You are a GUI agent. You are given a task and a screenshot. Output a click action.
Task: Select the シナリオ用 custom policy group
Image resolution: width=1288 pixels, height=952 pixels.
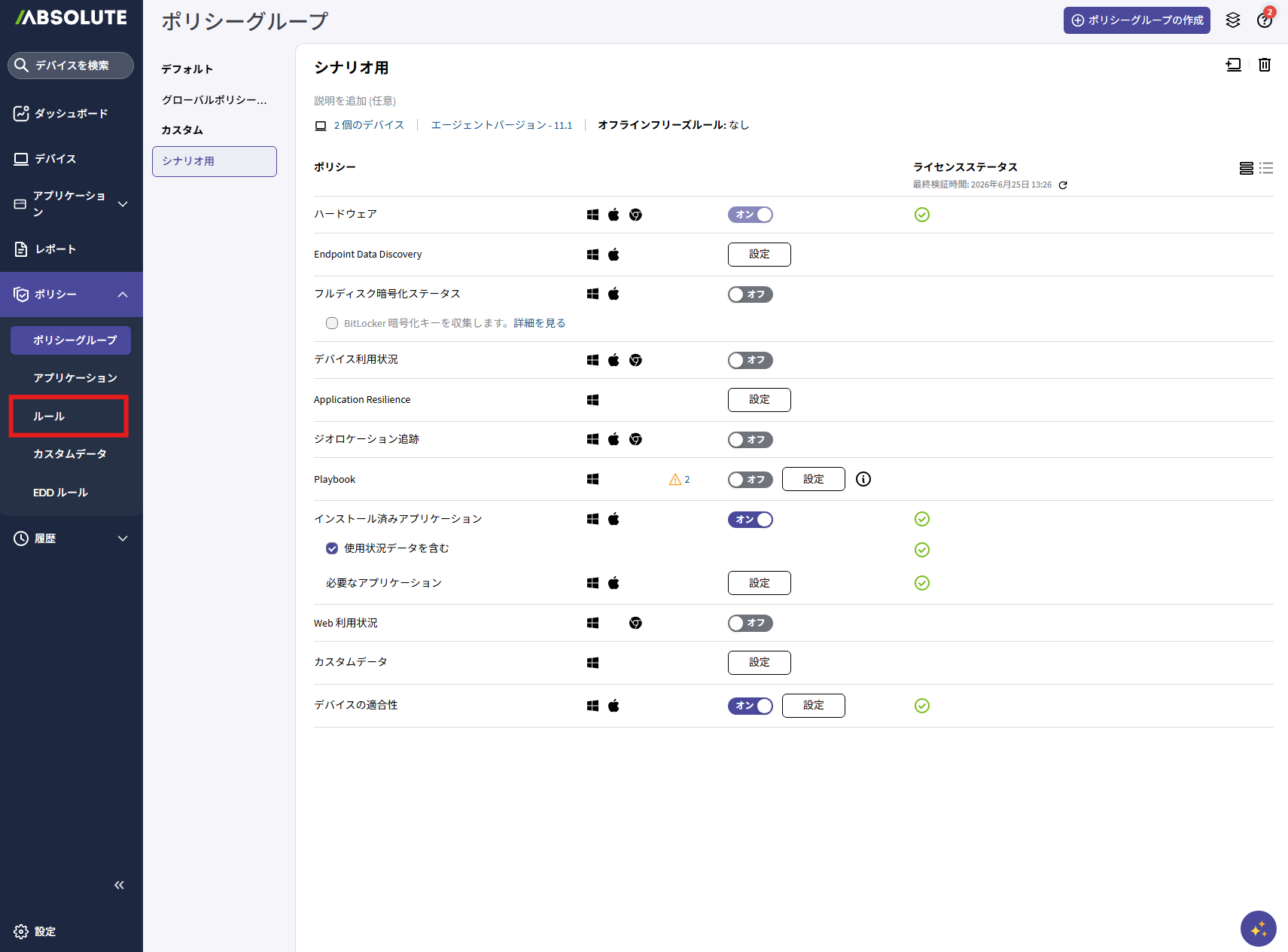coord(215,161)
